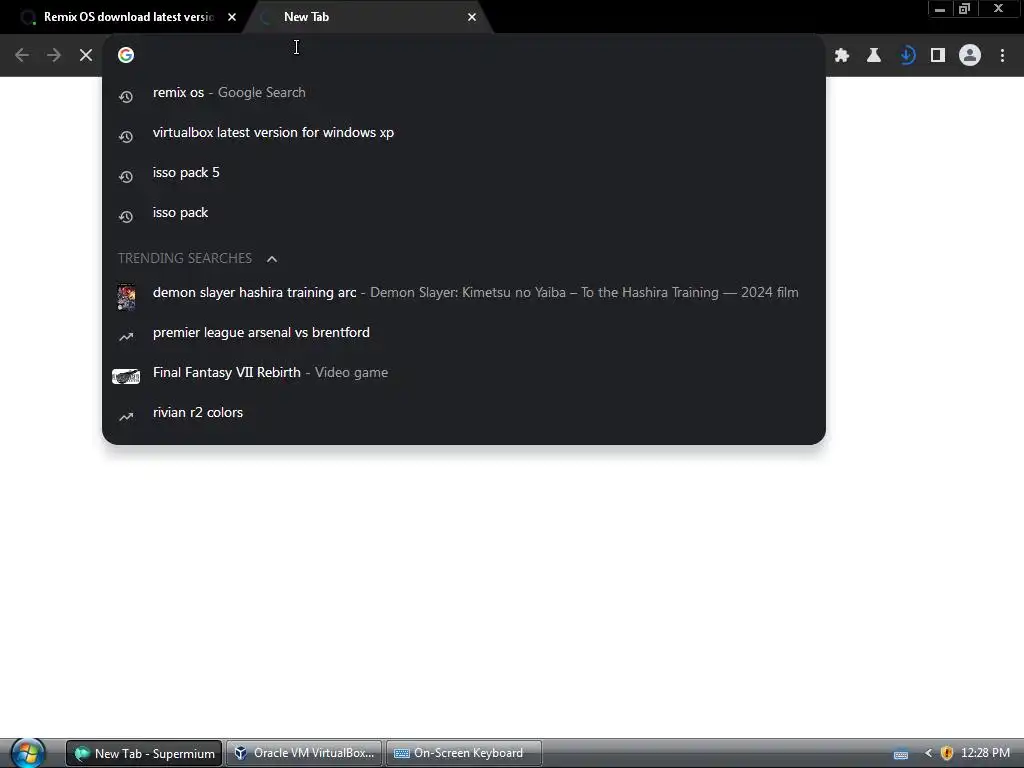Collapse the Trending Searches section
Image resolution: width=1024 pixels, height=768 pixels.
[x=272, y=259]
